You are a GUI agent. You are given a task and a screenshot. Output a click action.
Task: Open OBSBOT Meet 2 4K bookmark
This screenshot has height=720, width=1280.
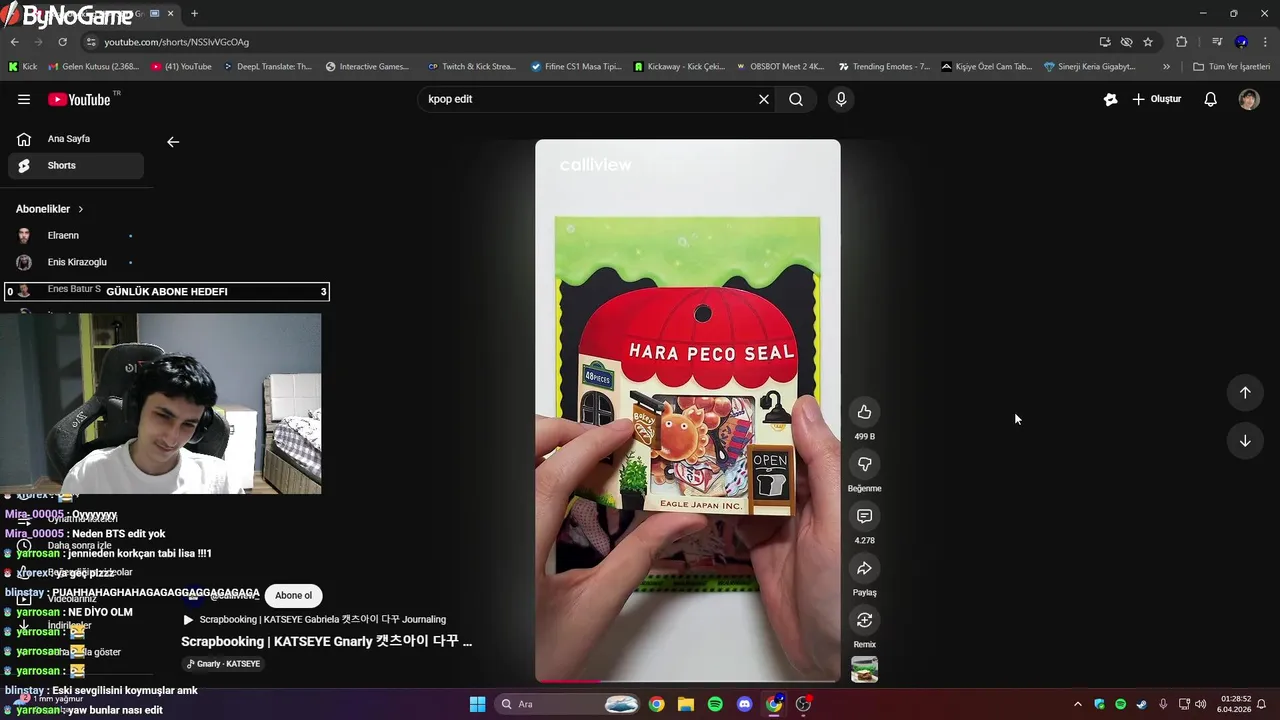click(779, 67)
